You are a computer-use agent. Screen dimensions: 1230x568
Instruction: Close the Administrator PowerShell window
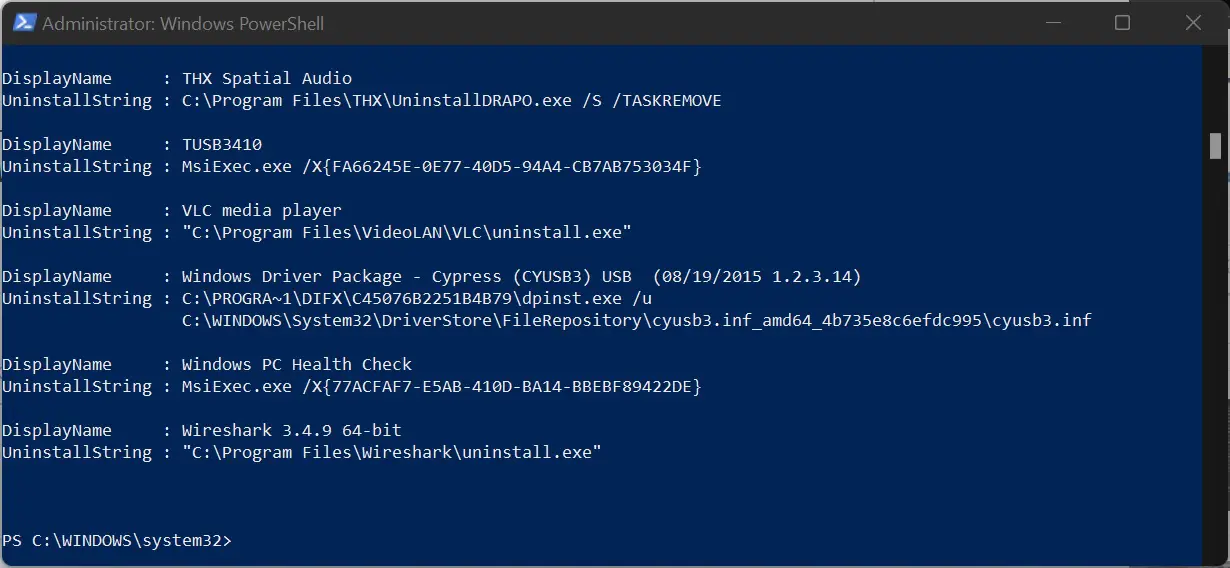(x=1191, y=22)
